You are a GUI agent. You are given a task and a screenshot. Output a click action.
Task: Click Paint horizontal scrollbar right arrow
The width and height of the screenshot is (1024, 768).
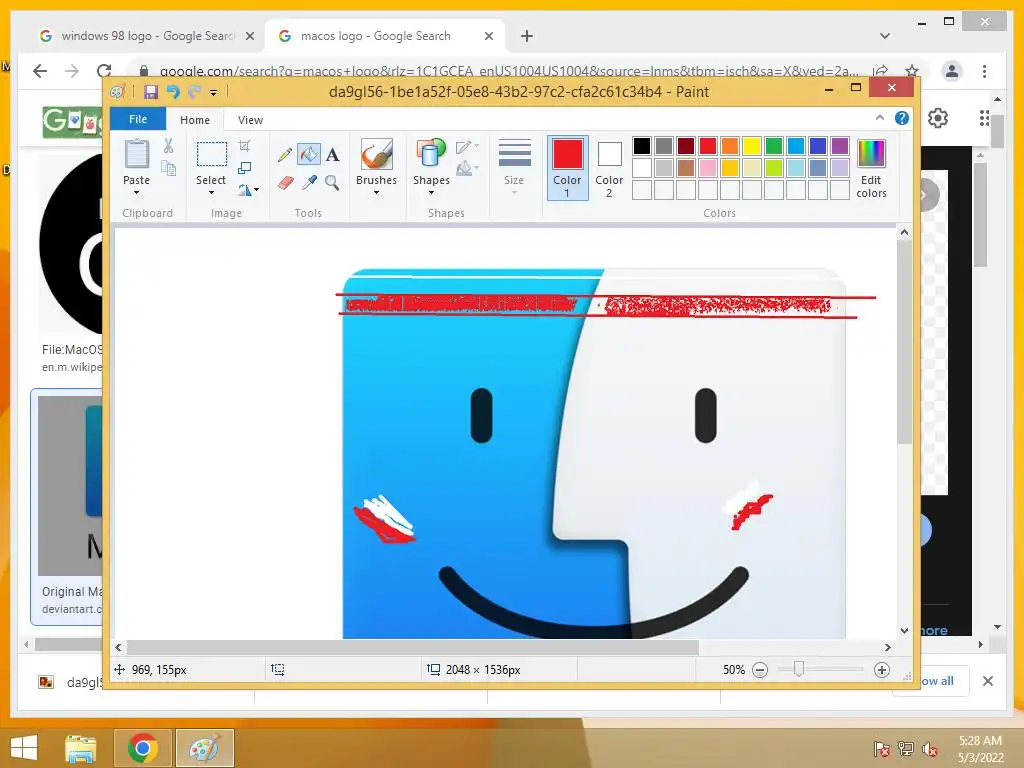coord(888,647)
